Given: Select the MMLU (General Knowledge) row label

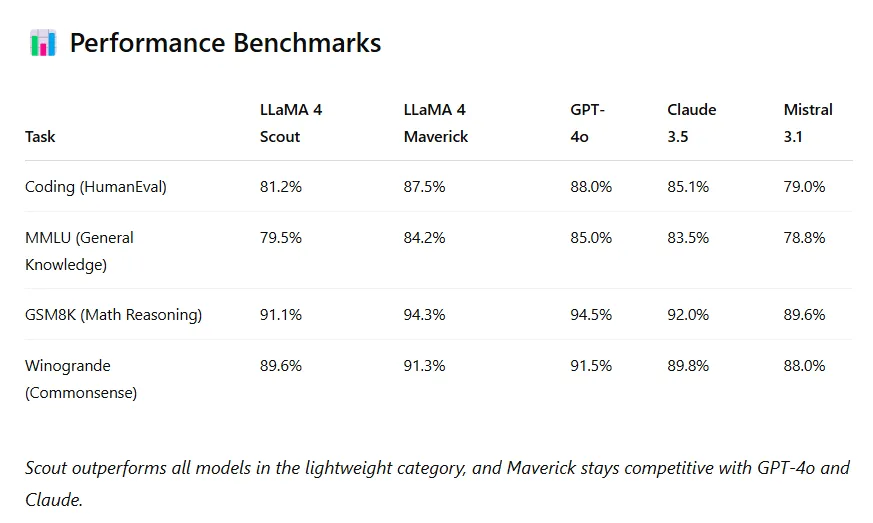Looking at the screenshot, I should [79, 251].
